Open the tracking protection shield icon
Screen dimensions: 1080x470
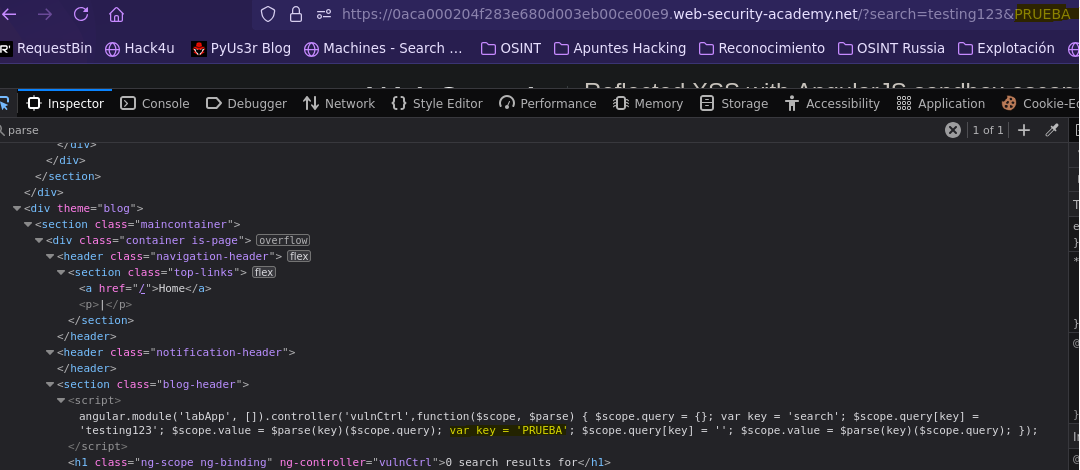(x=268, y=14)
